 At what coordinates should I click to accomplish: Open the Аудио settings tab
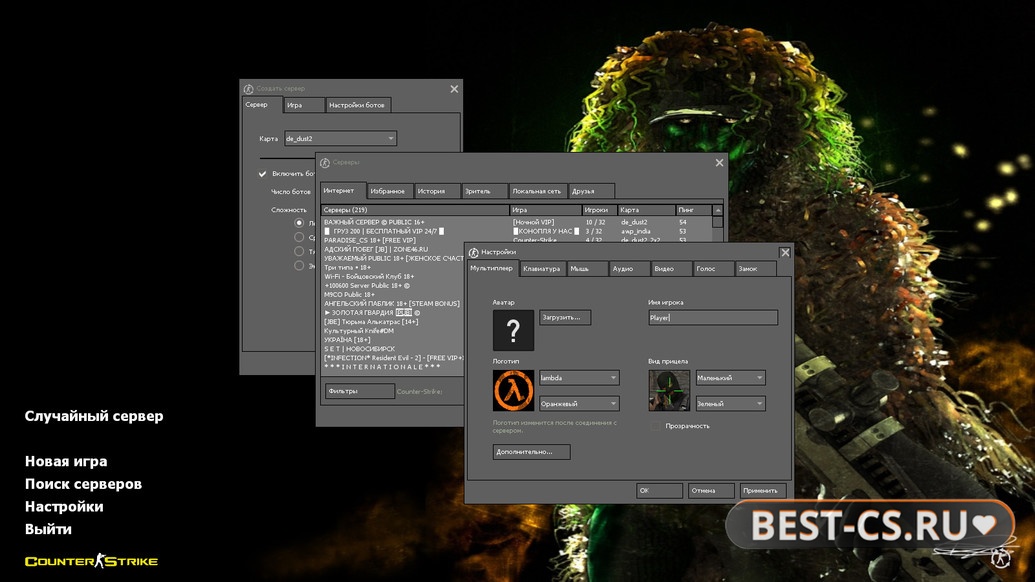coord(629,269)
